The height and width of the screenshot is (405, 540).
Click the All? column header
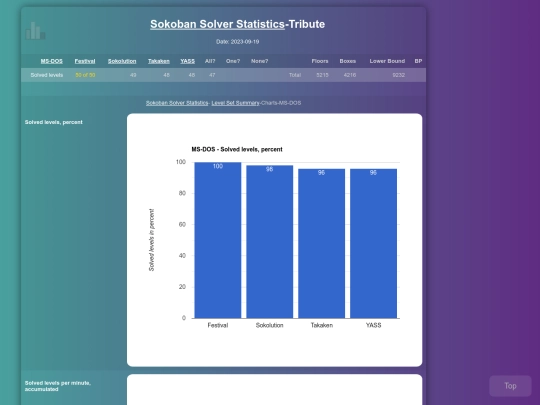(210, 61)
